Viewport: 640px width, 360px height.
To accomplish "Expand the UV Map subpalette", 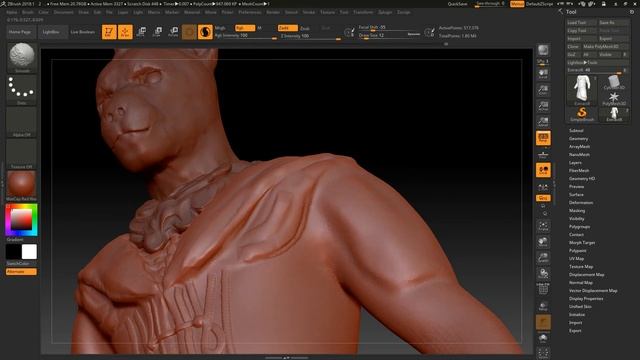I will click(x=576, y=258).
